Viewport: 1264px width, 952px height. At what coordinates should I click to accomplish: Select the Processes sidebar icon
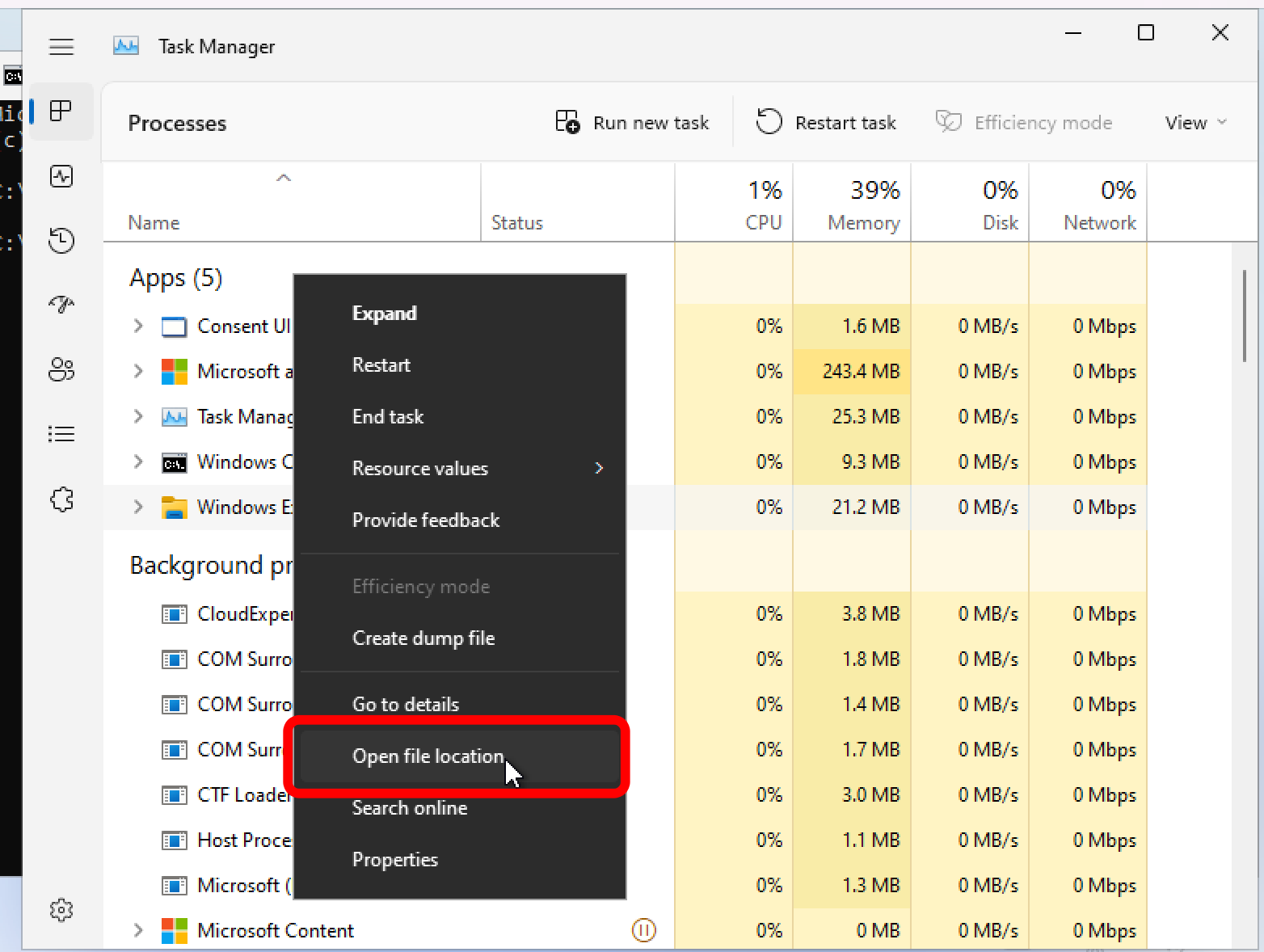click(x=61, y=111)
